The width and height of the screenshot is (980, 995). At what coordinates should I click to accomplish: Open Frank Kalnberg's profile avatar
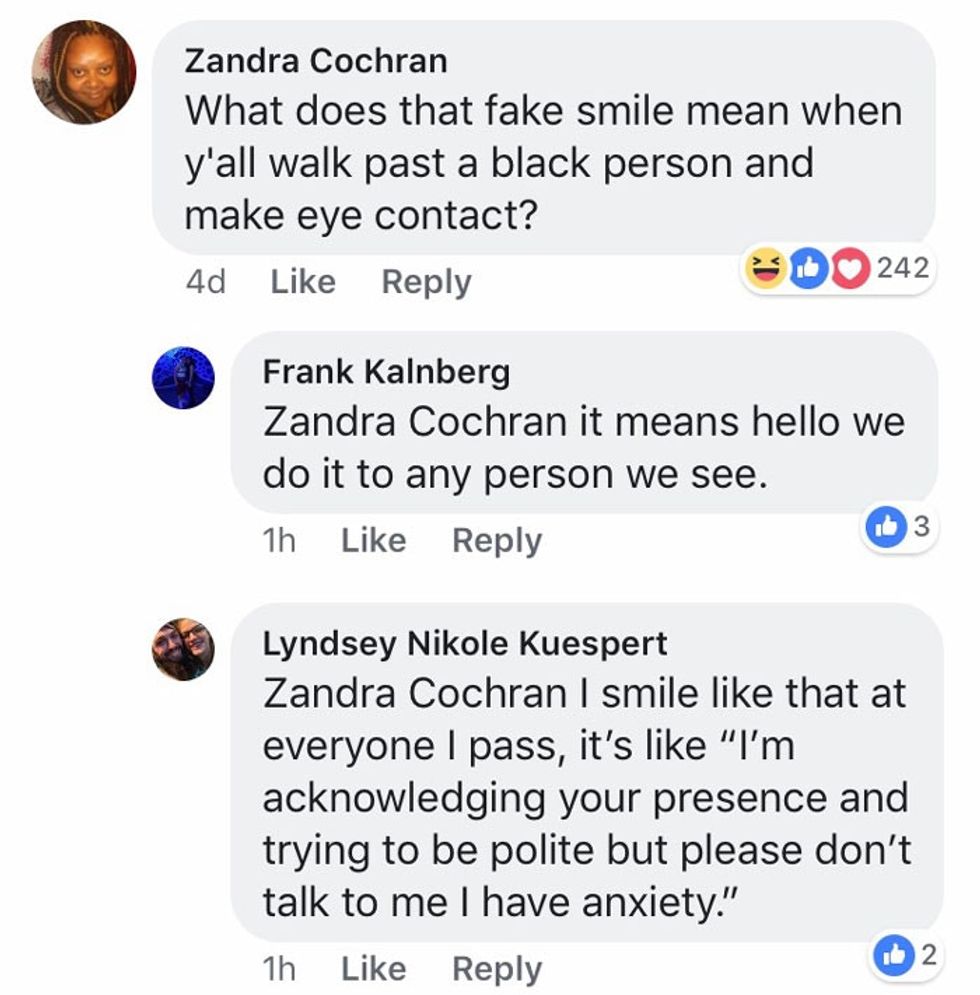coord(184,379)
